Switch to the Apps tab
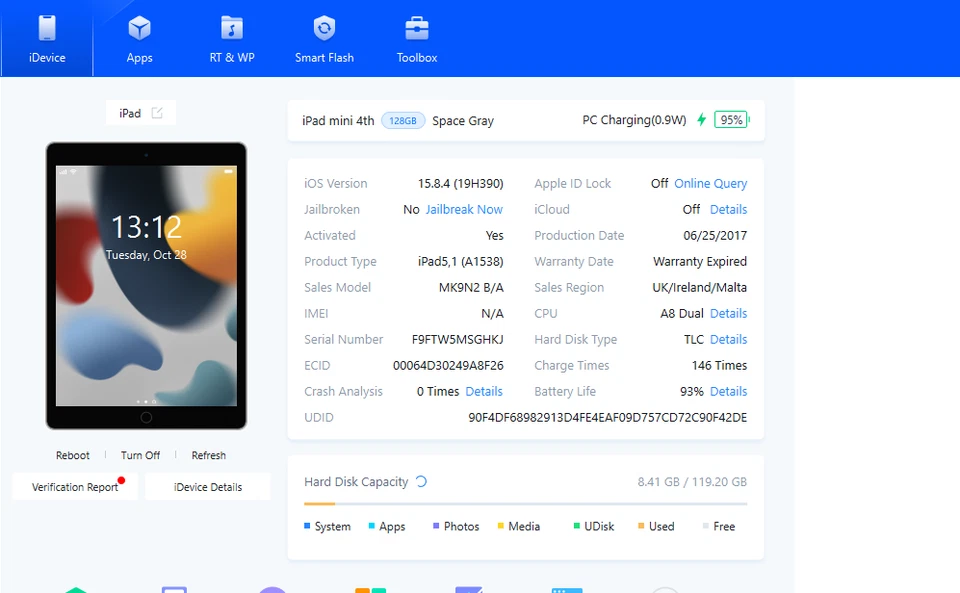 coord(140,39)
